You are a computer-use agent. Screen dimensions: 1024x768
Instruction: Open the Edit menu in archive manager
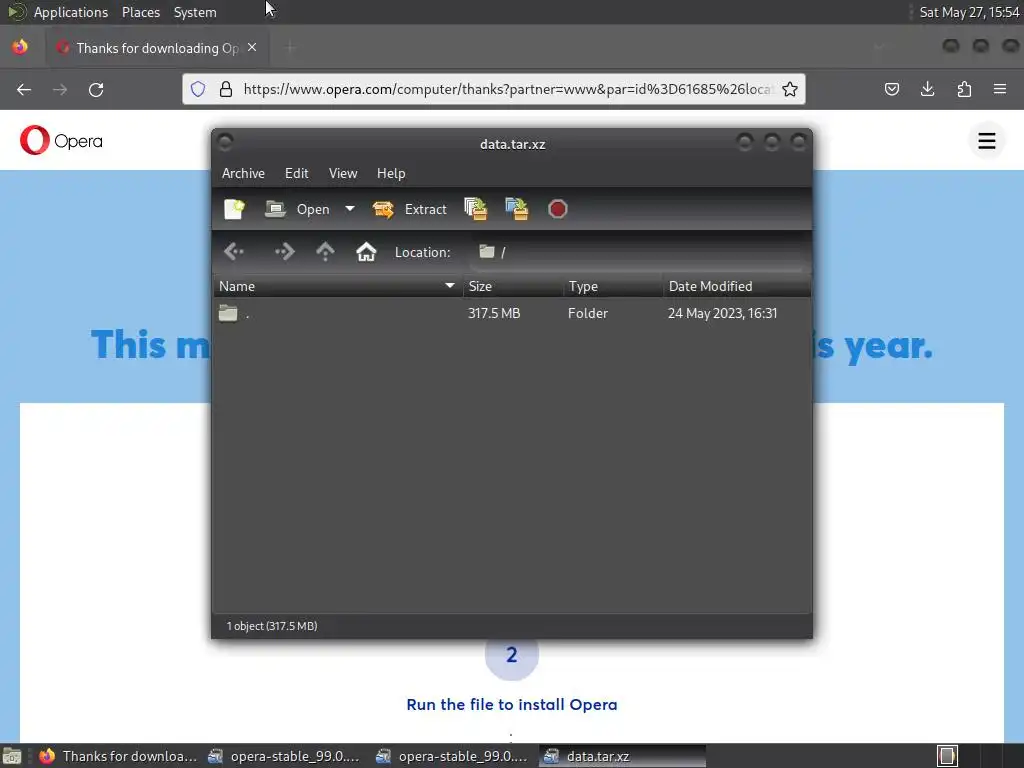pos(296,173)
